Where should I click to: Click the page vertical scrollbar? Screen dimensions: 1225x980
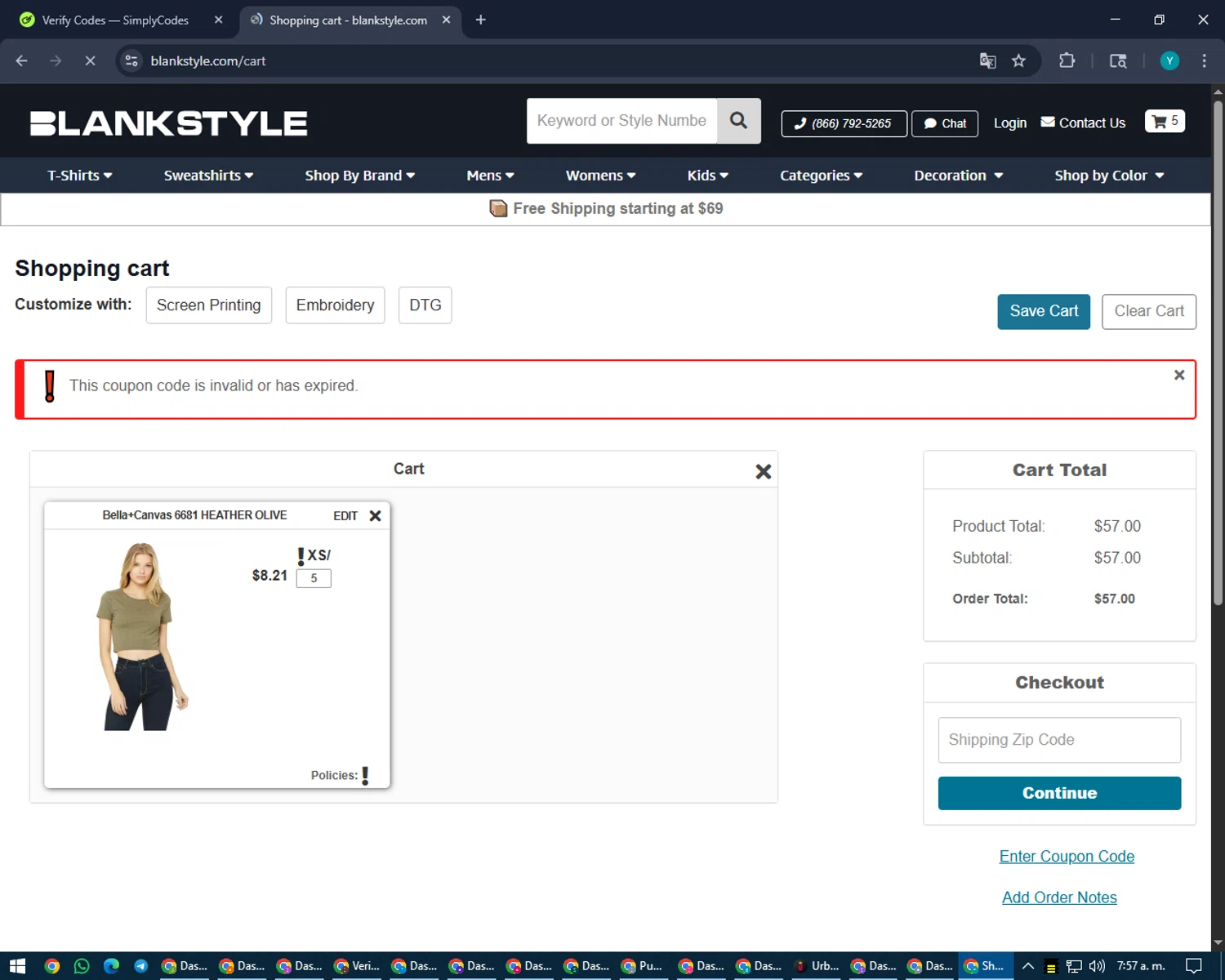click(x=1218, y=351)
